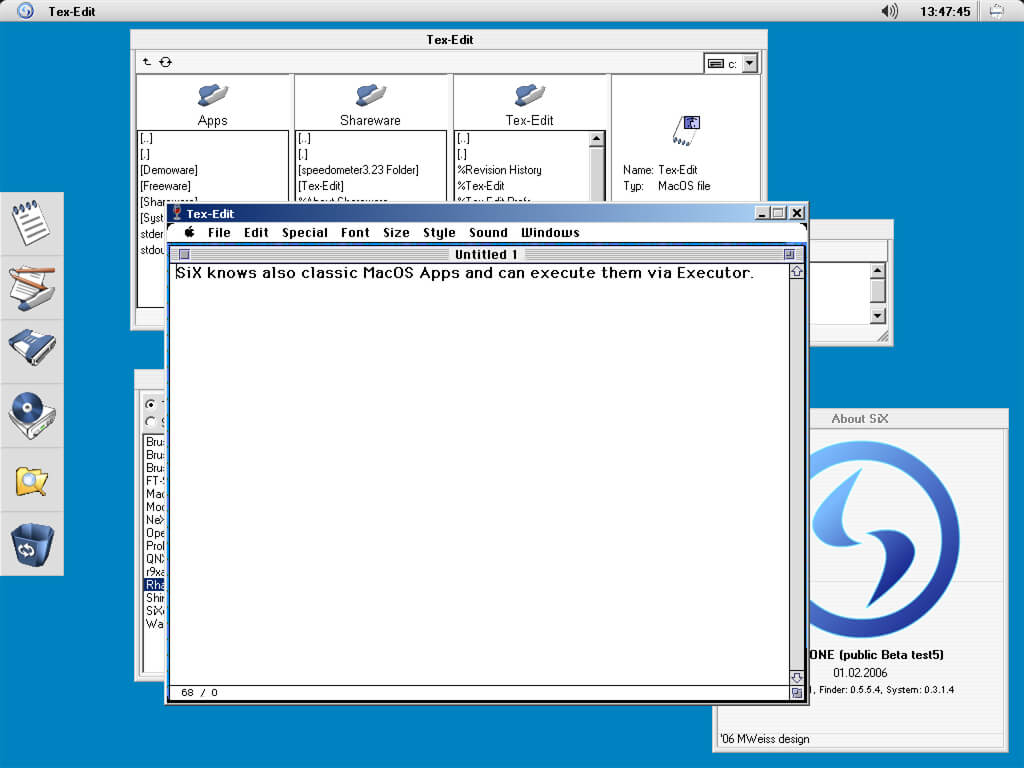The width and height of the screenshot is (1024, 768).
Task: Select the first radio button in lower-left window
Action: (x=150, y=404)
